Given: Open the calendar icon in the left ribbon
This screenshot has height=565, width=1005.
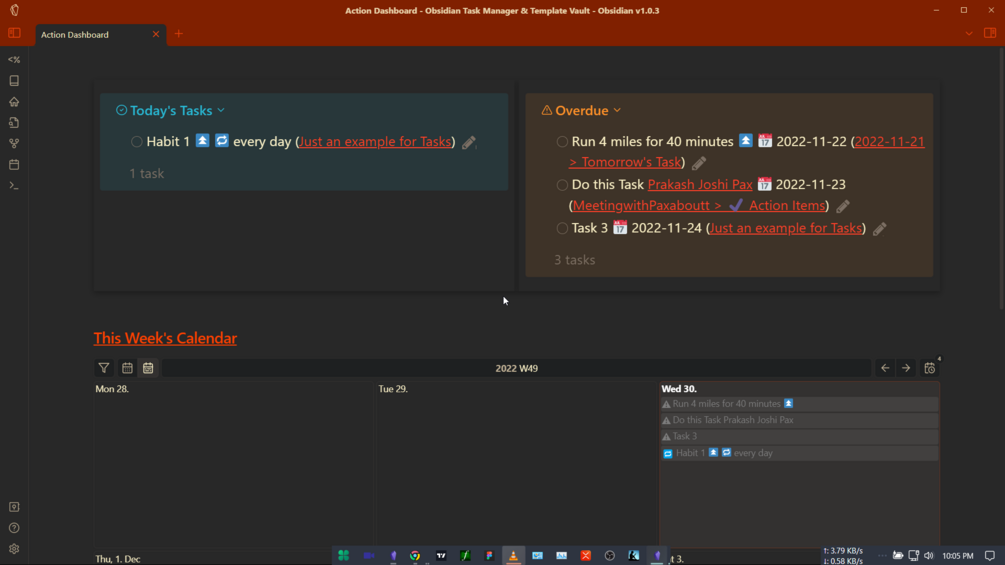Looking at the screenshot, I should pos(14,165).
